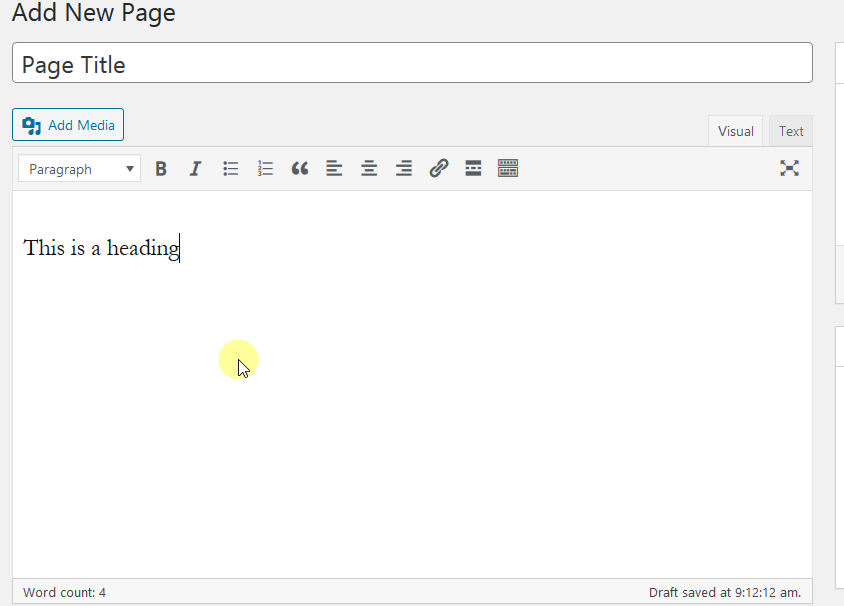Screen dimensions: 844x606
Task: Insert a bulleted list
Action: 230,169
